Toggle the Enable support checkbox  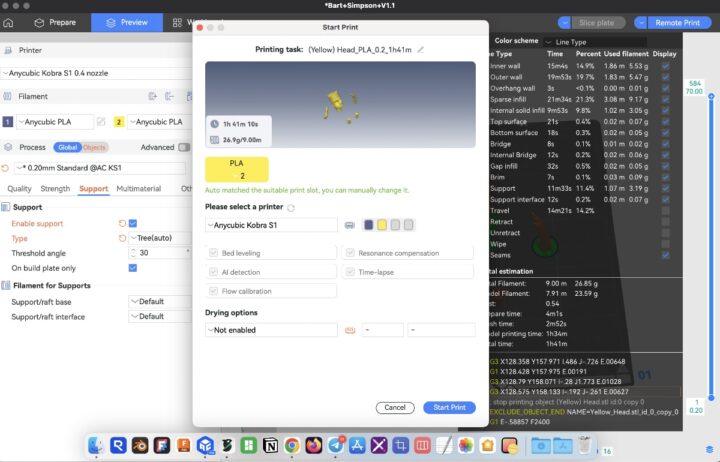133,223
